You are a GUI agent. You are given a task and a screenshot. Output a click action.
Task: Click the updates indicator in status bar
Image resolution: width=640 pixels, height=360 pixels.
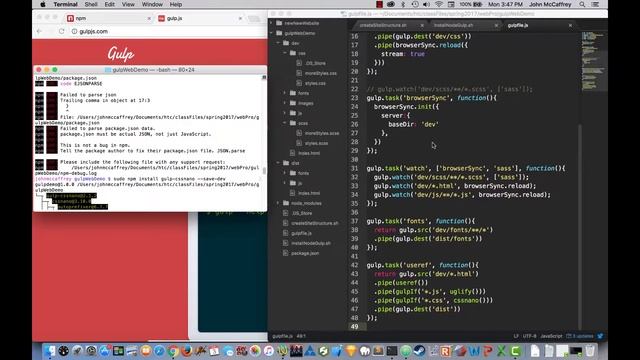click(x=580, y=336)
